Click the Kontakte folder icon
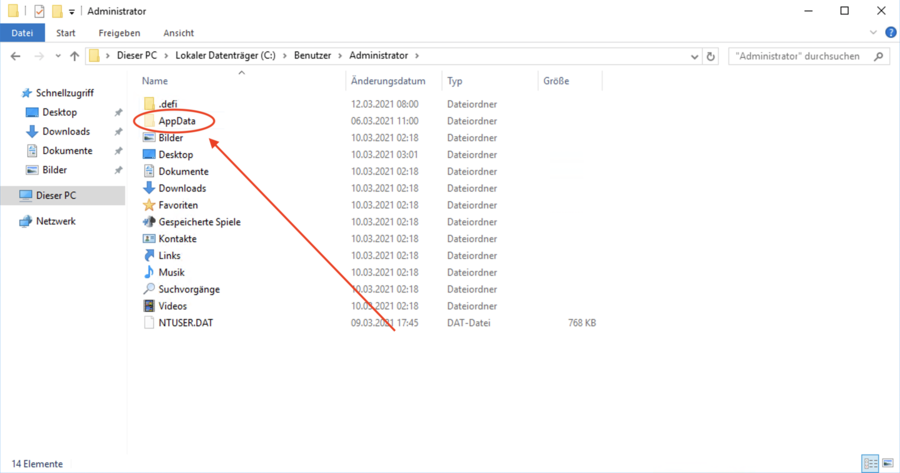This screenshot has height=473, width=900. 149,239
